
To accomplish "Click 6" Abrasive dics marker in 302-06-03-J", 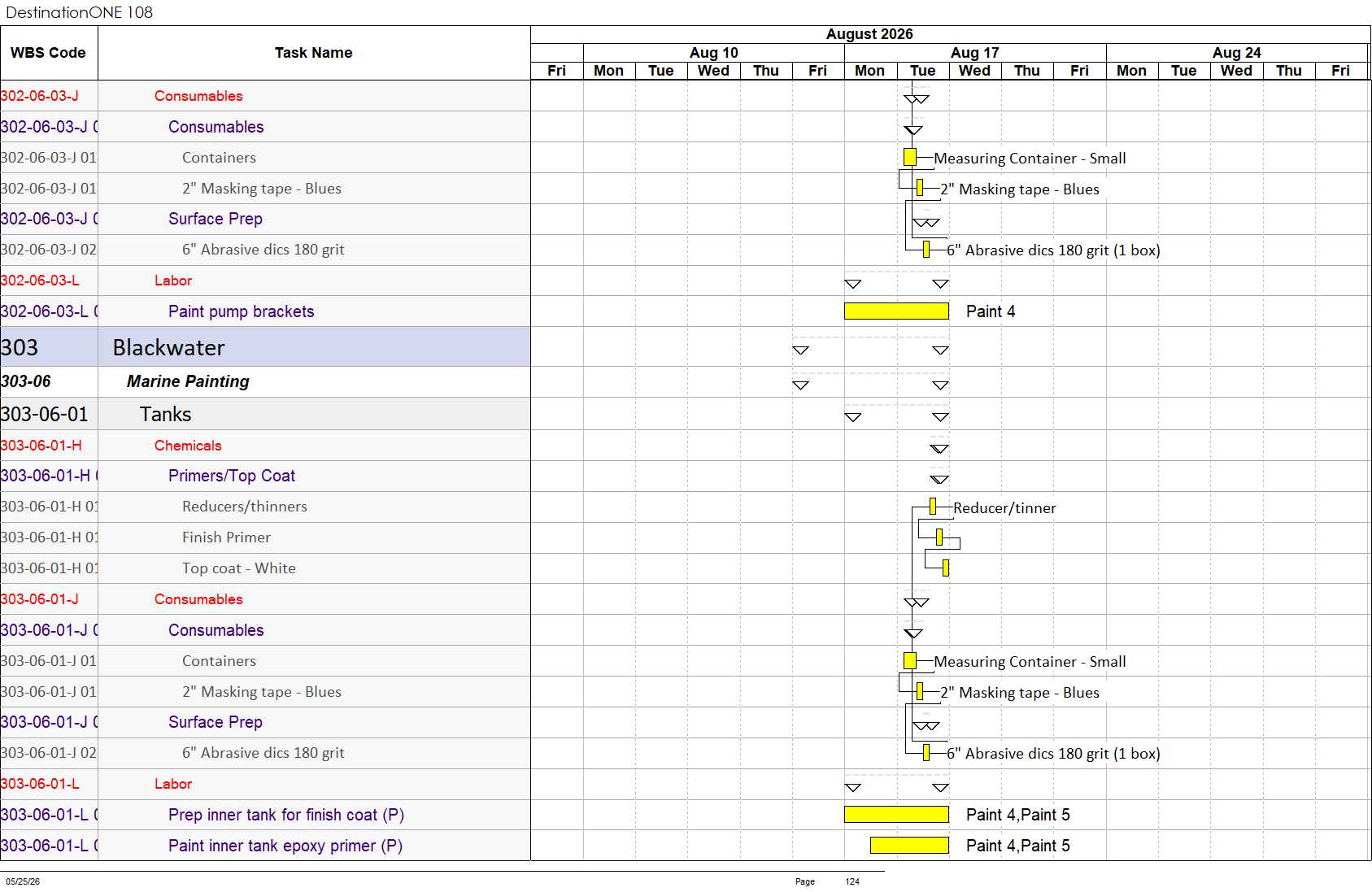I will pos(926,250).
